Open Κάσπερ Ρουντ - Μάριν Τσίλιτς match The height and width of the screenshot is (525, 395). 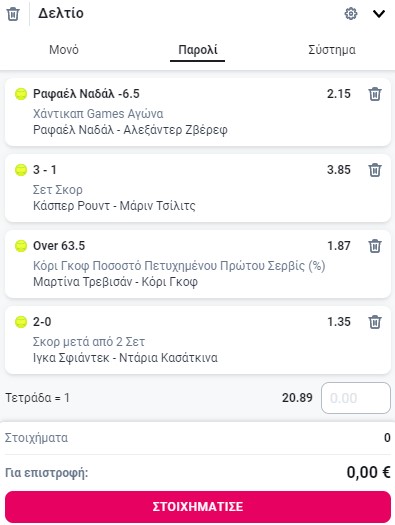(x=114, y=206)
